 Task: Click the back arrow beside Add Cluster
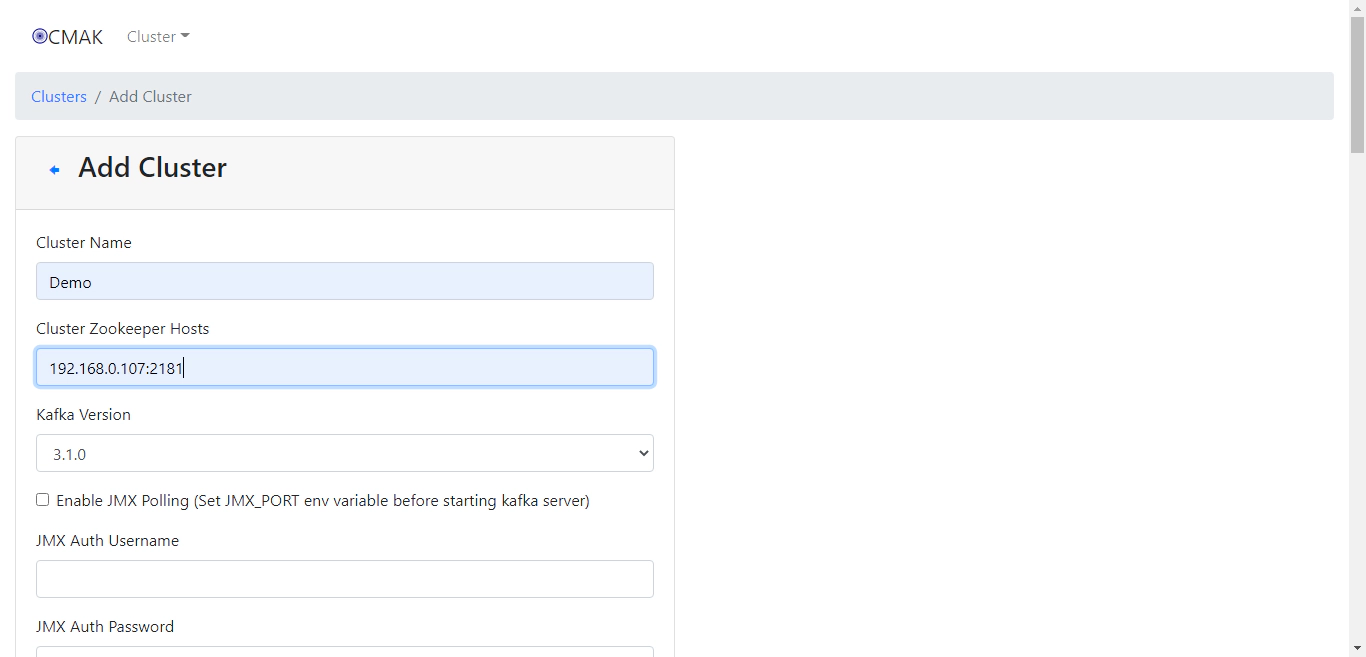[54, 170]
